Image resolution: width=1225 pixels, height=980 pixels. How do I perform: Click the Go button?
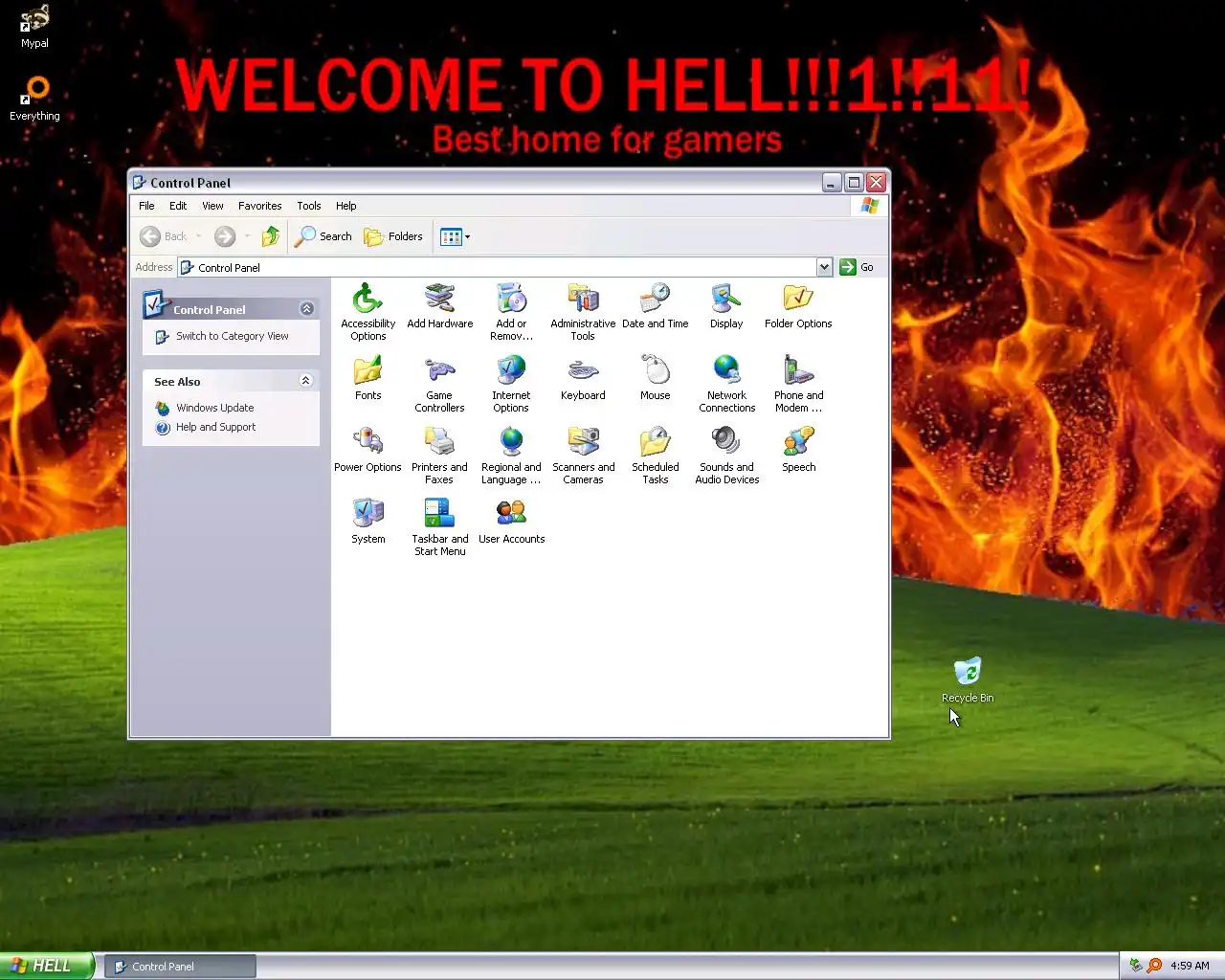click(x=857, y=267)
